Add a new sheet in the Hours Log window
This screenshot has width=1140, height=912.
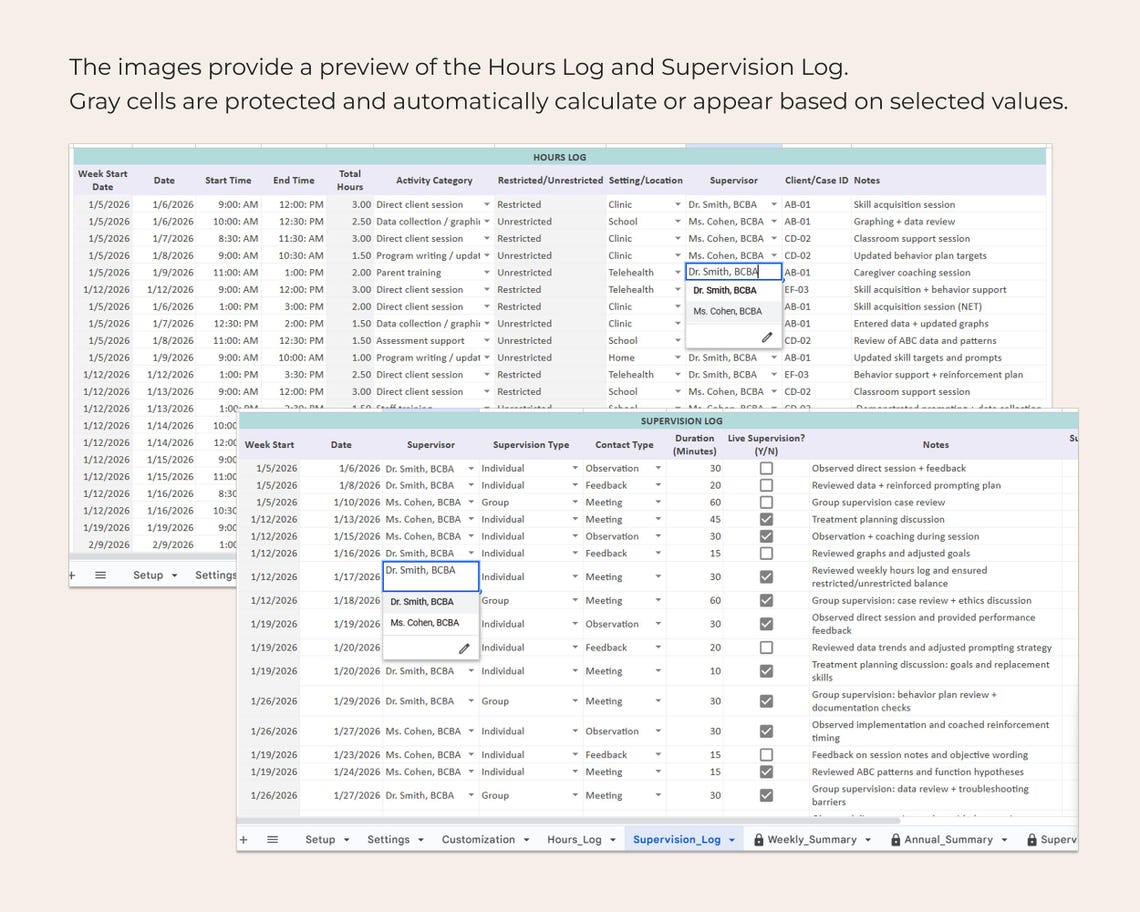[72, 575]
